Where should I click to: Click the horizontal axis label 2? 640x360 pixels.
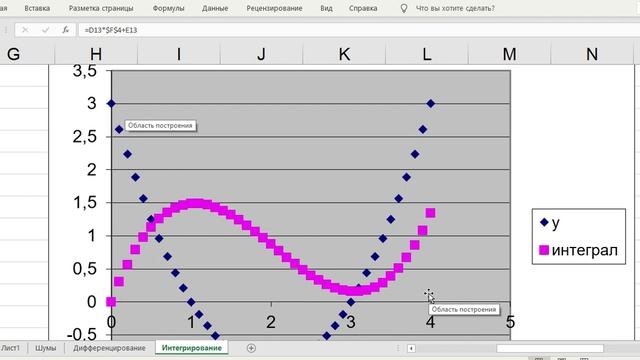271,322
